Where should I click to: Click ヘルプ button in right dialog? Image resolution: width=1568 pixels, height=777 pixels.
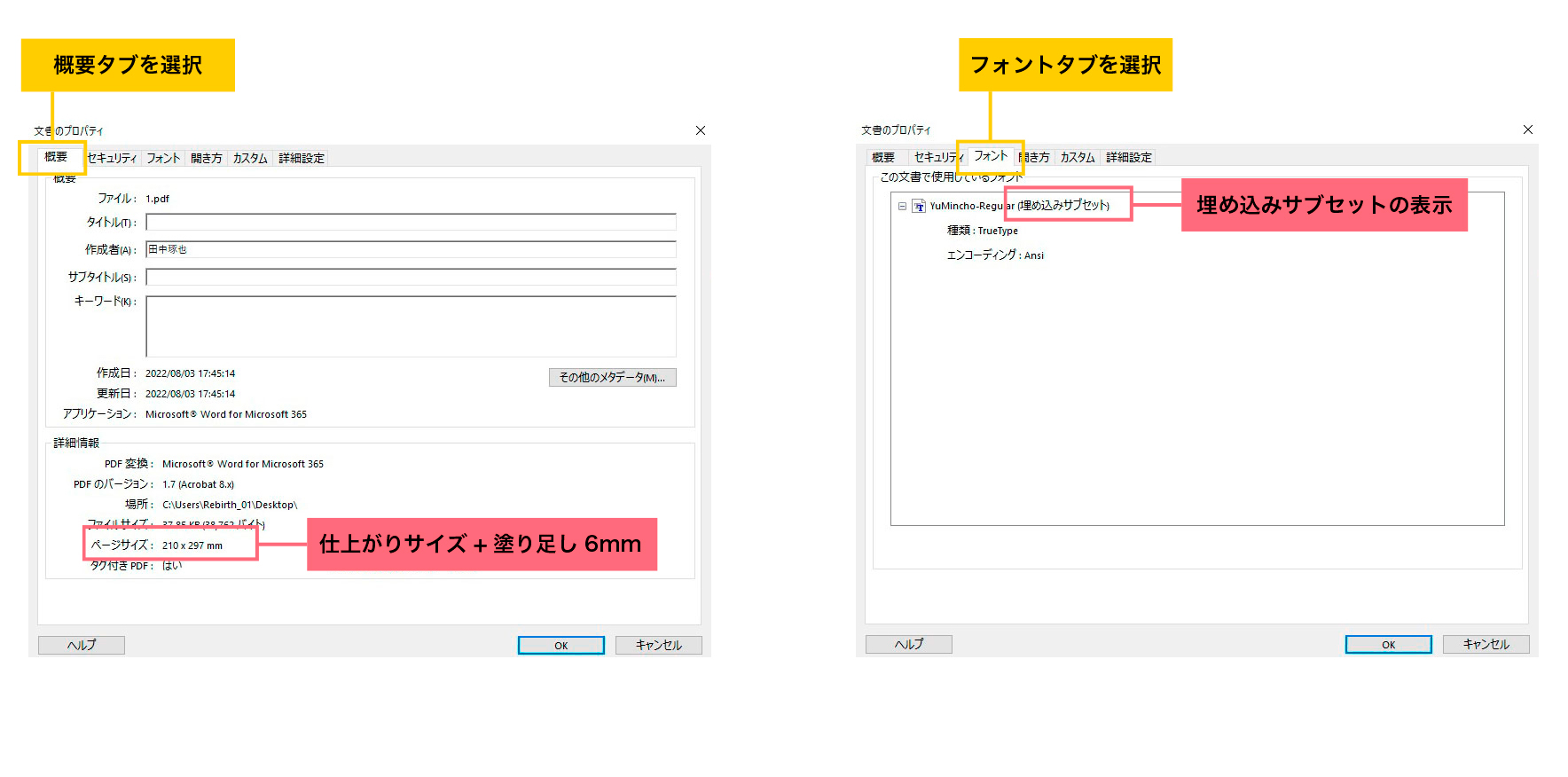pos(909,644)
